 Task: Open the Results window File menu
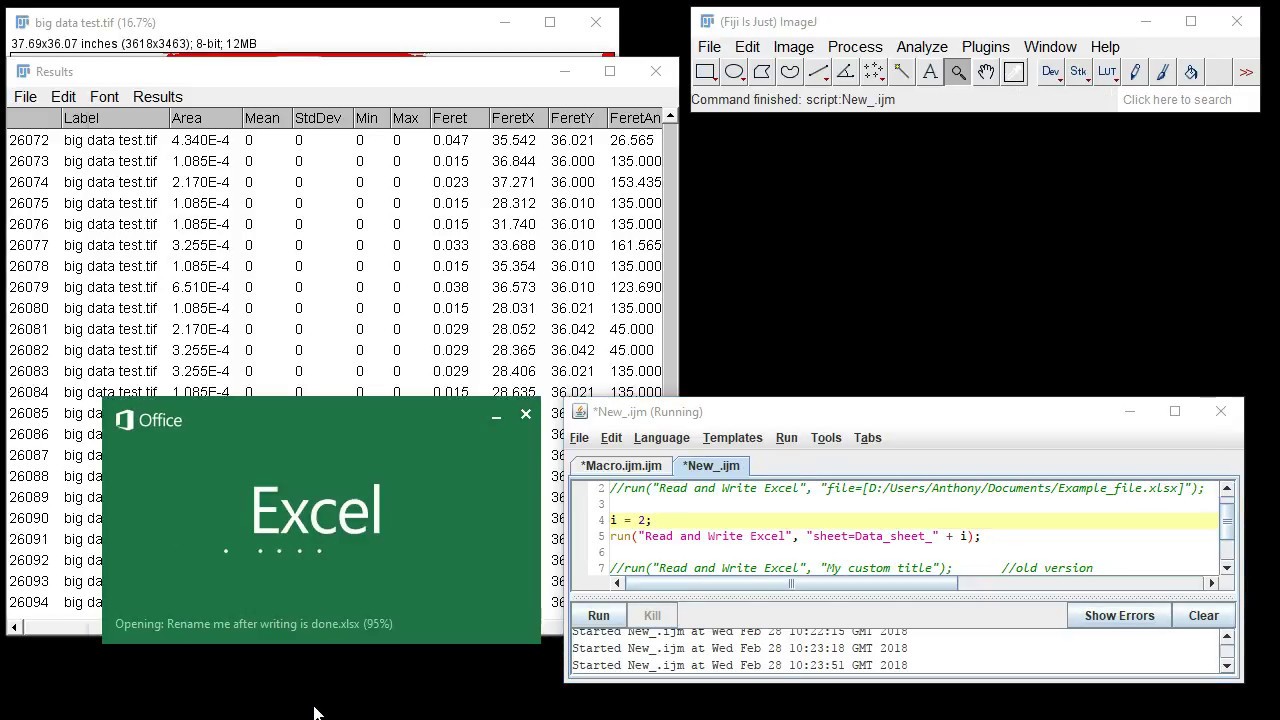click(25, 97)
